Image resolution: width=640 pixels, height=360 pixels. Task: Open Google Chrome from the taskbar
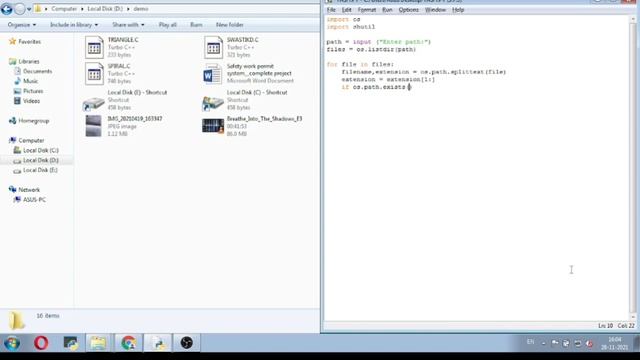click(129, 343)
